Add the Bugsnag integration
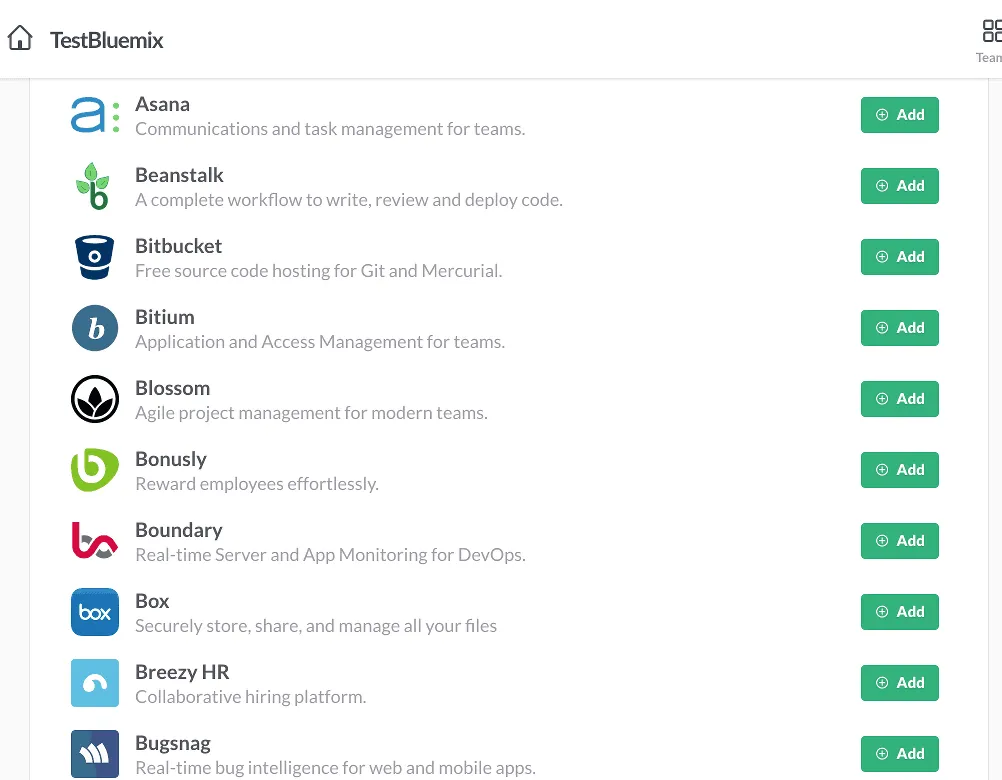 pos(899,753)
